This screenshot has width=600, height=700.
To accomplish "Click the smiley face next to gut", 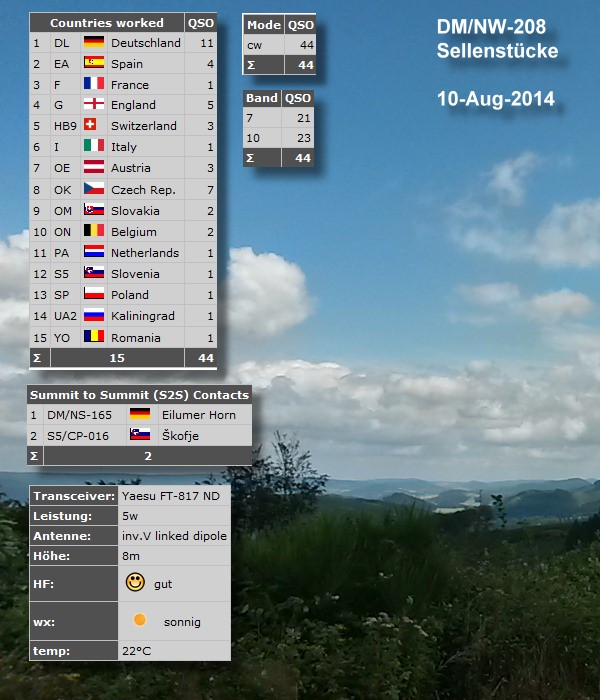I will 135,582.
